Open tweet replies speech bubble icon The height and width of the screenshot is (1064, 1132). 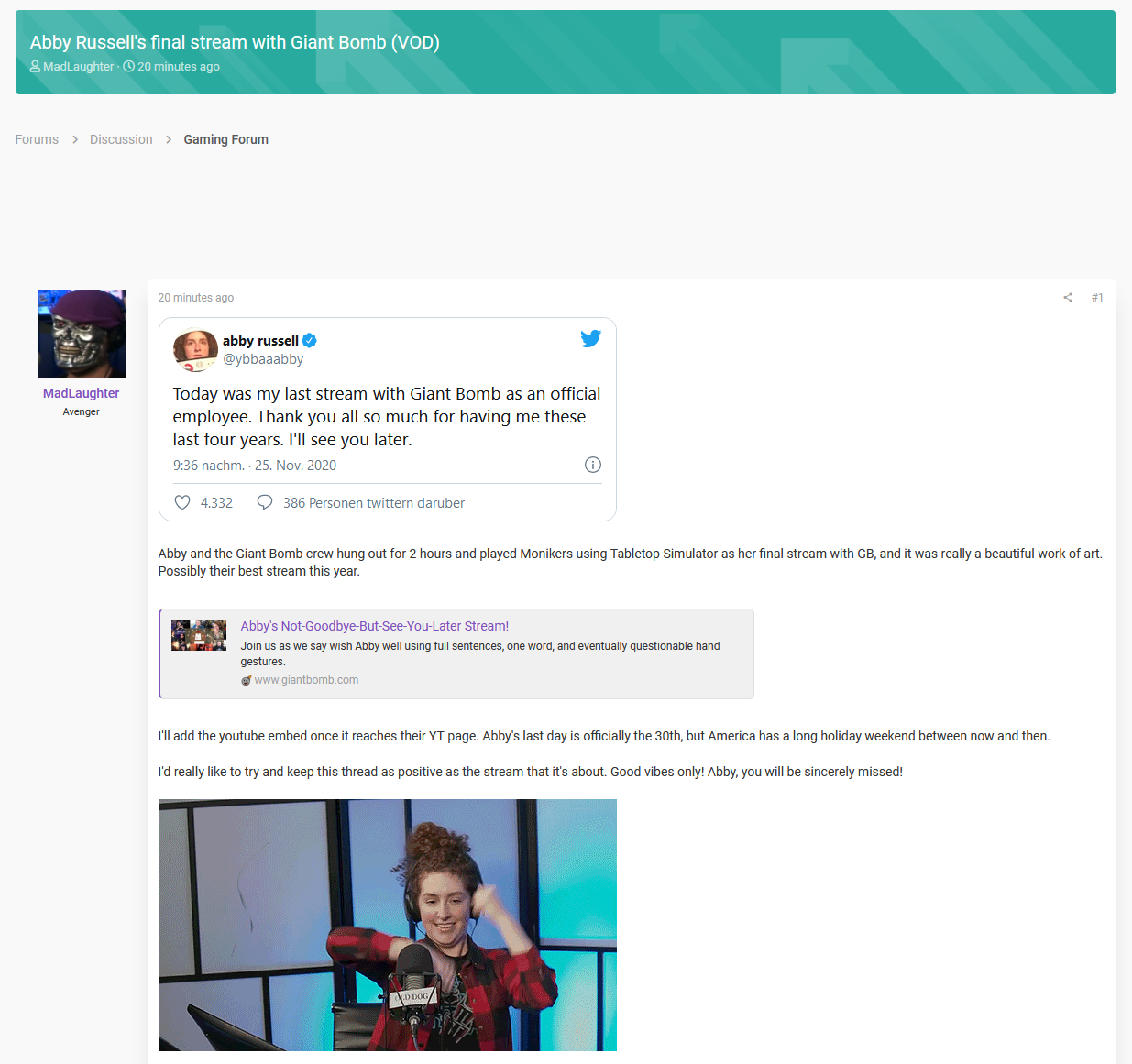(x=265, y=502)
